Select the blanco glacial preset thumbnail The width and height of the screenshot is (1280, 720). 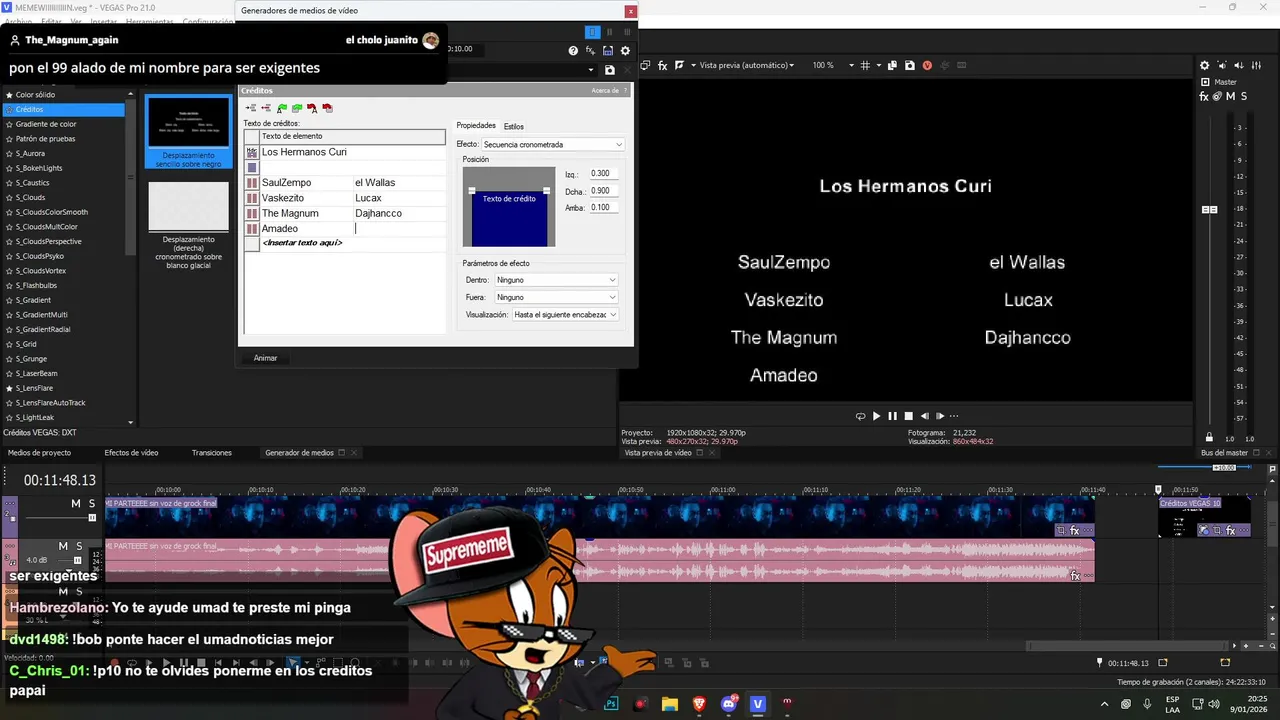coord(189,207)
